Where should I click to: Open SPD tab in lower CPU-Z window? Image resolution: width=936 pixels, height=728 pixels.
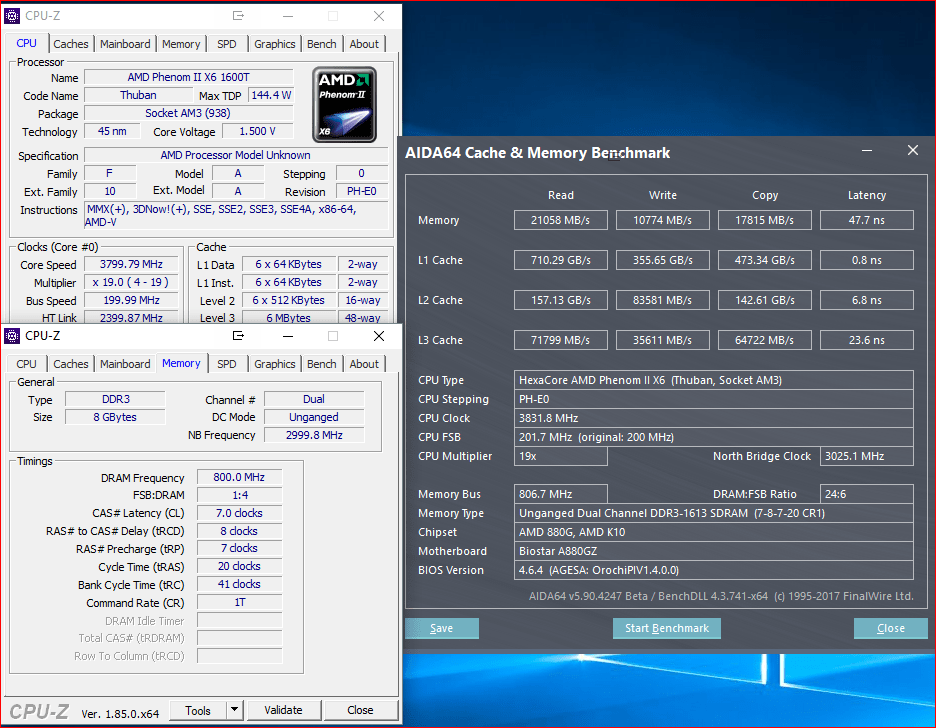tap(227, 364)
